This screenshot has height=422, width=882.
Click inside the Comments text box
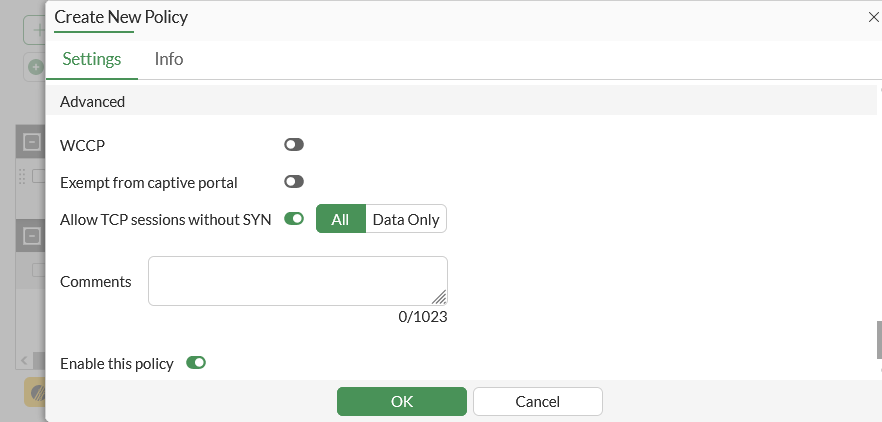(x=297, y=281)
